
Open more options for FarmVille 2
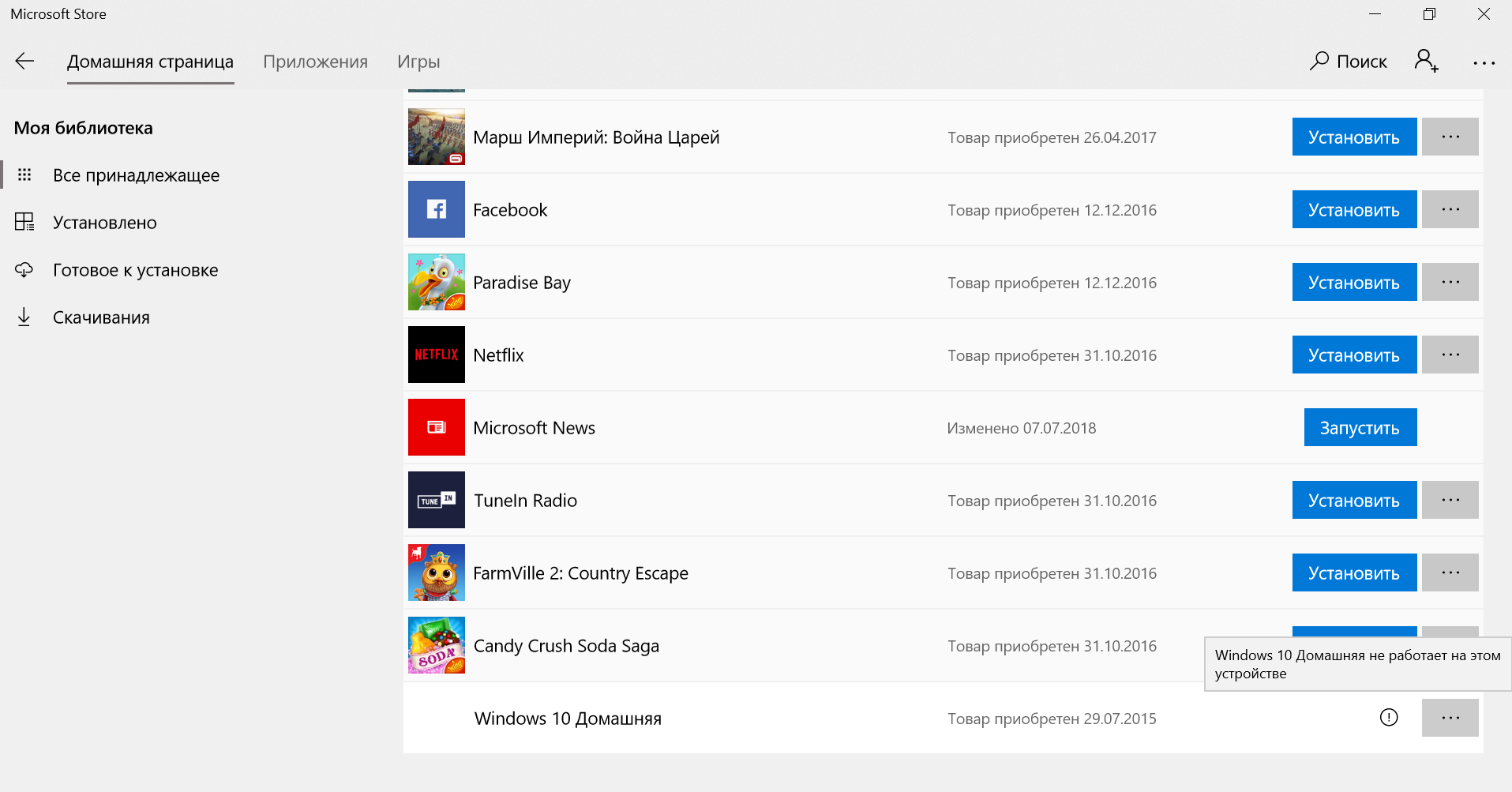(1450, 572)
